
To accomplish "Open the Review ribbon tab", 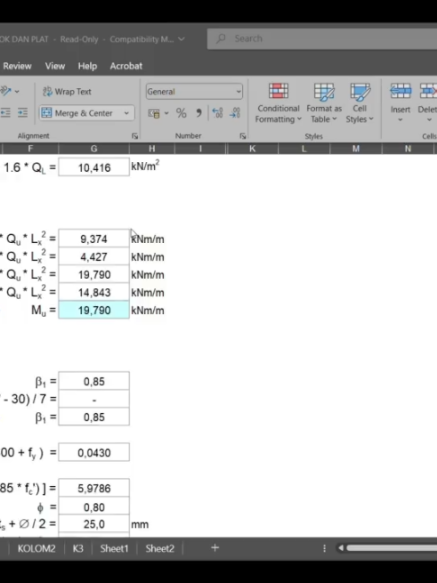I will pyautogui.click(x=17, y=66).
